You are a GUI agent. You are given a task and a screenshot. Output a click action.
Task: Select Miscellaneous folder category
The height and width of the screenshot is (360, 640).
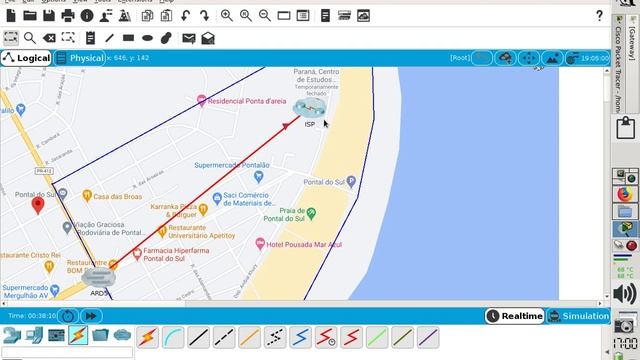pyautogui.click(x=100, y=336)
